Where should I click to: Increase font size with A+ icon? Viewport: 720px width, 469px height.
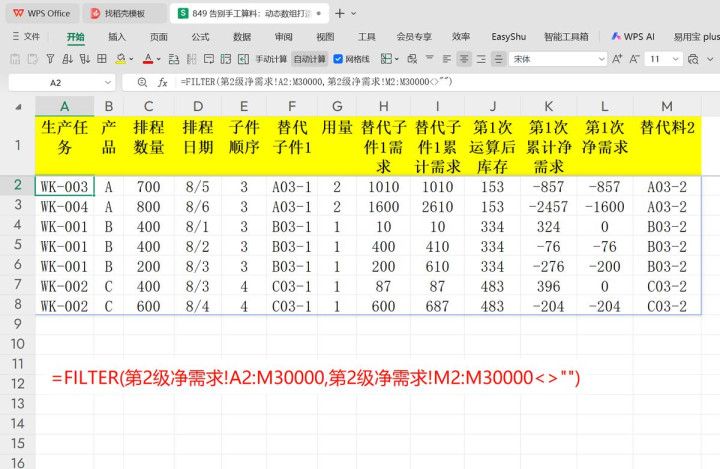[617, 59]
